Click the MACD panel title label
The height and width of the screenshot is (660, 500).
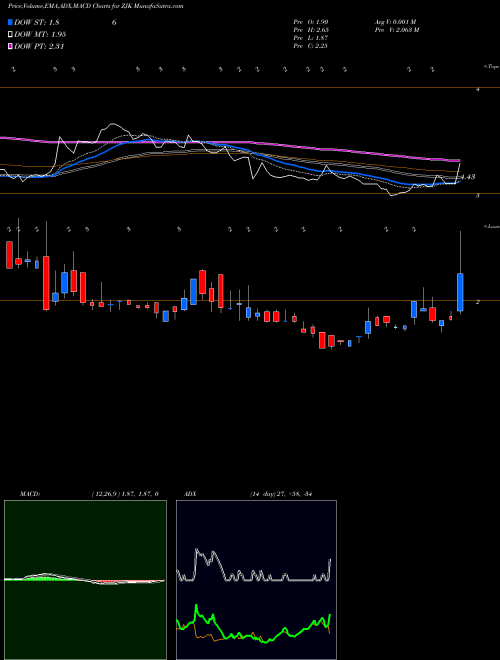pos(30,494)
